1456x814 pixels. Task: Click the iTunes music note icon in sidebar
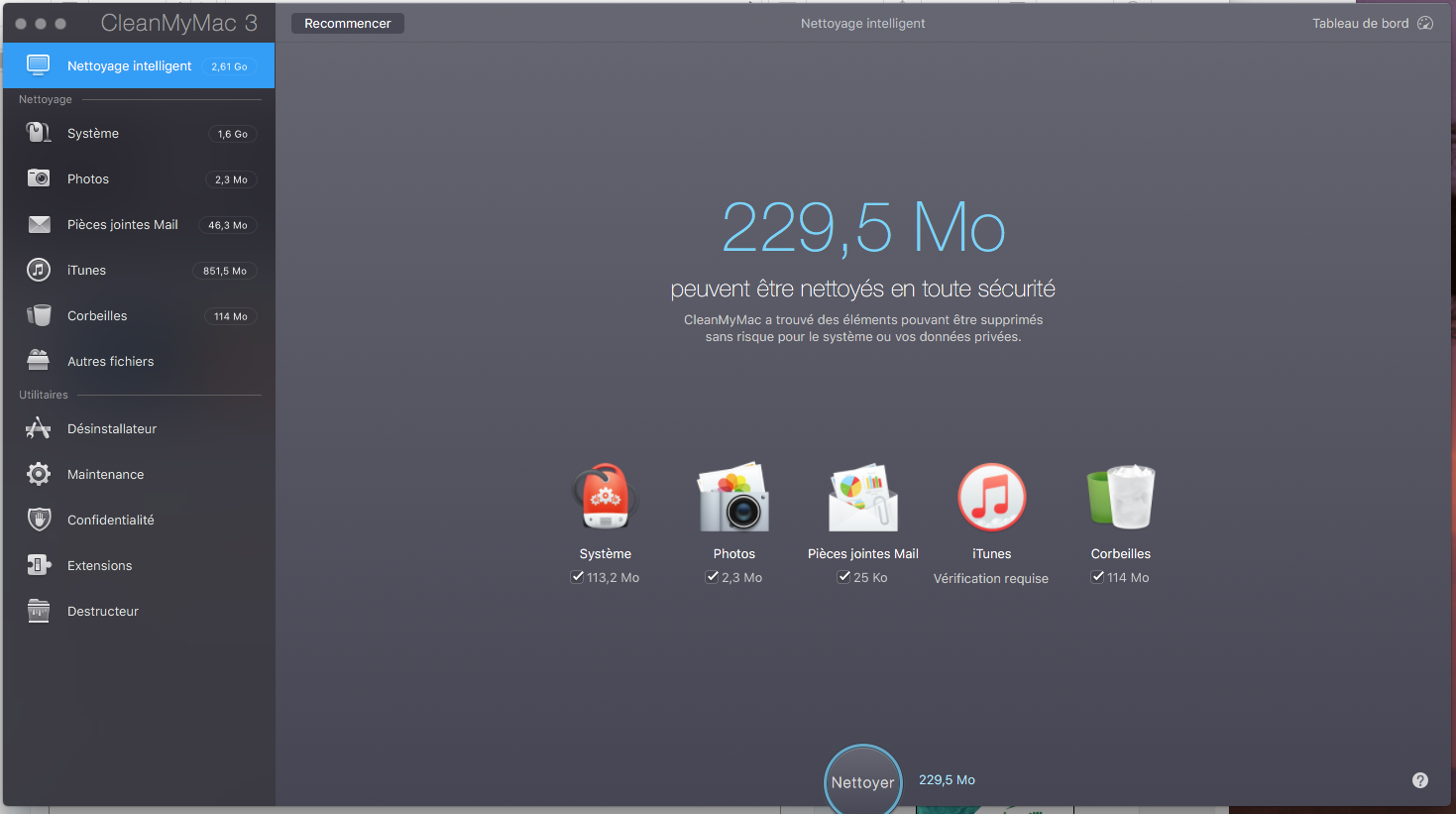coord(39,270)
